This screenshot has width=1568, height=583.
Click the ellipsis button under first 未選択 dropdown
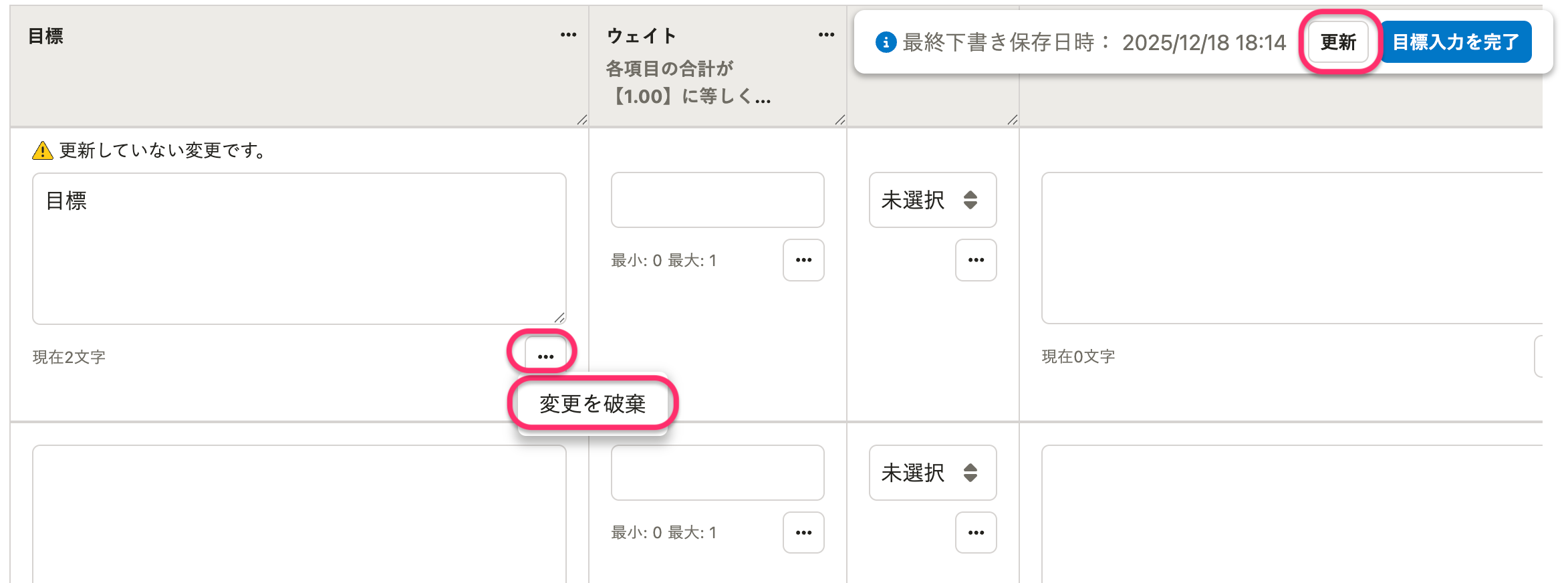coord(976,260)
